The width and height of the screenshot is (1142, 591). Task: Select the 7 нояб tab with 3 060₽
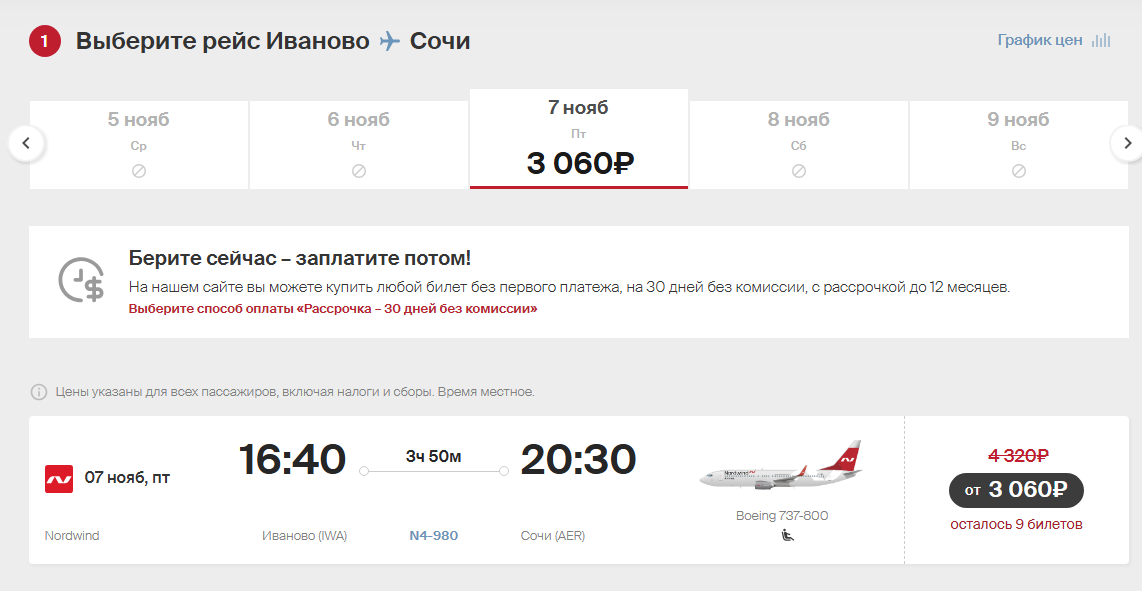pos(579,138)
